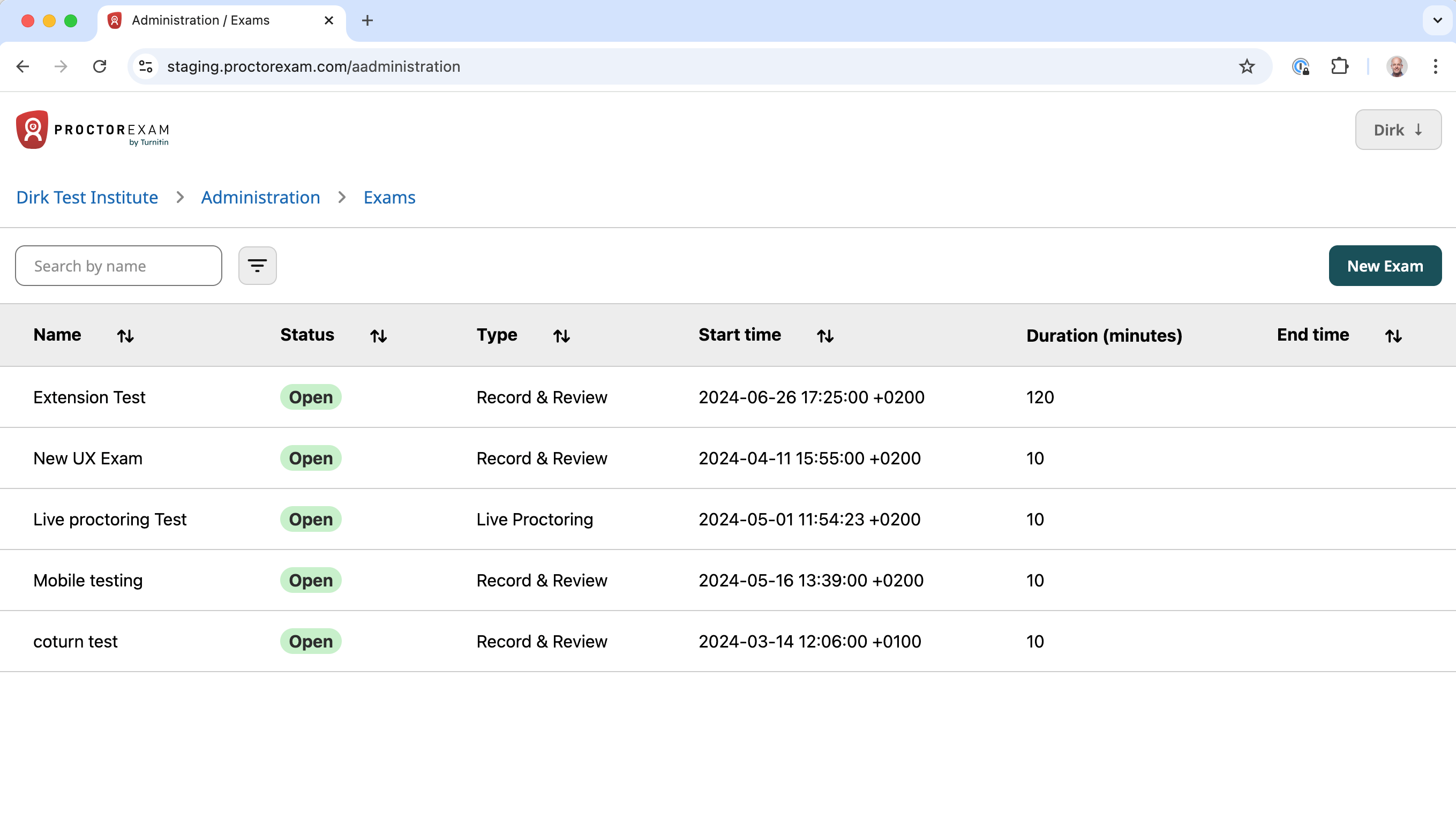Image resolution: width=1456 pixels, height=813 pixels.
Task: Open the Live proctoring Test exam
Action: click(x=110, y=519)
